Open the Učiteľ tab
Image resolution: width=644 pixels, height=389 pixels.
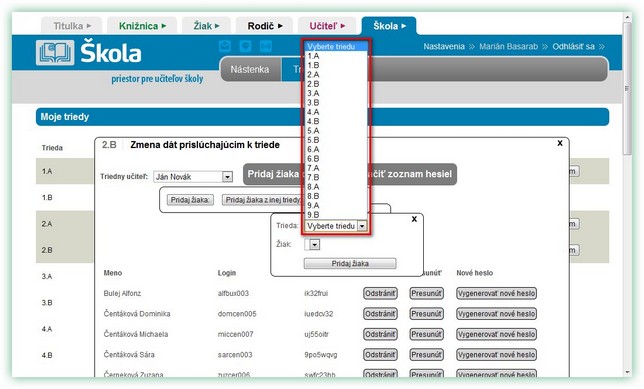pyautogui.click(x=327, y=26)
